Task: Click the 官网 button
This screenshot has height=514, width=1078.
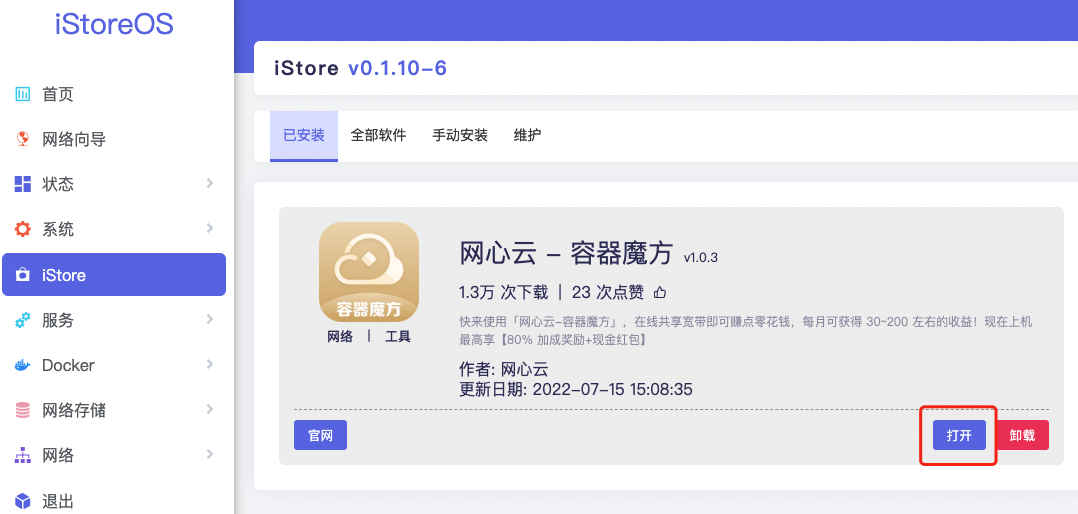Action: coord(320,435)
